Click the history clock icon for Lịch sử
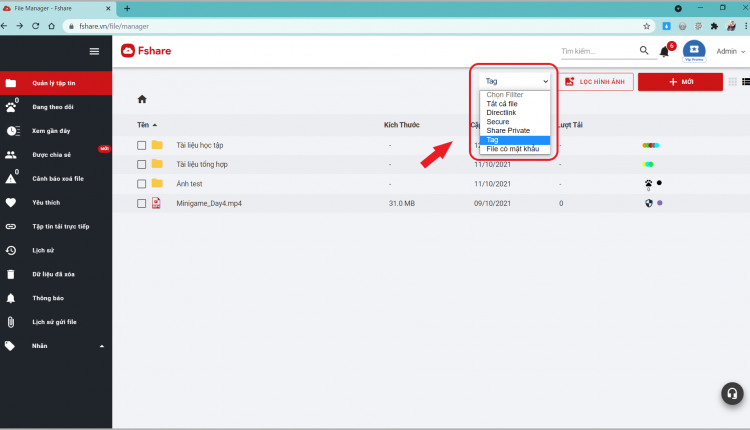The image size is (750, 430). coord(11,250)
